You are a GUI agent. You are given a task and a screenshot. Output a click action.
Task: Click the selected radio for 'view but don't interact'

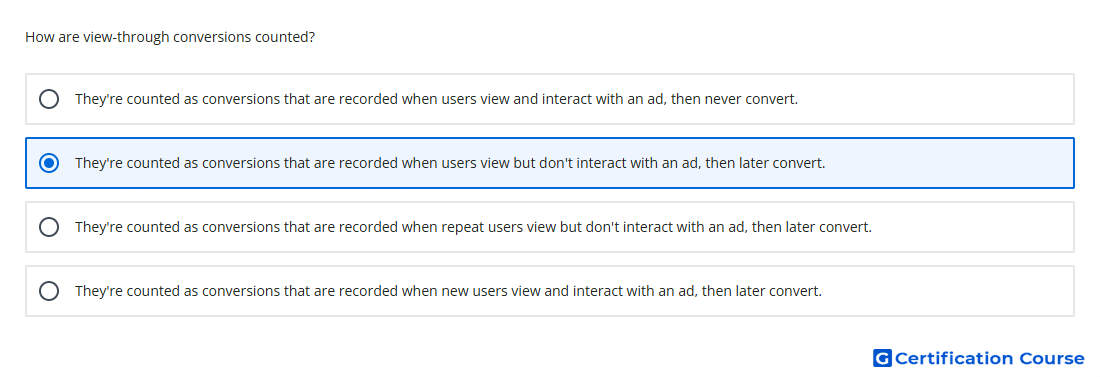[49, 163]
